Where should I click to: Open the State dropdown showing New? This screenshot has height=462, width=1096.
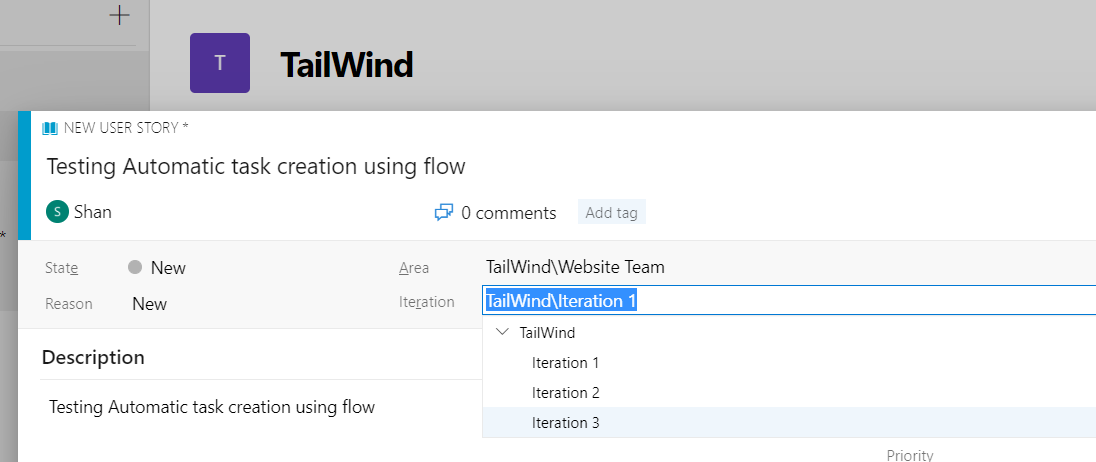[x=157, y=268]
